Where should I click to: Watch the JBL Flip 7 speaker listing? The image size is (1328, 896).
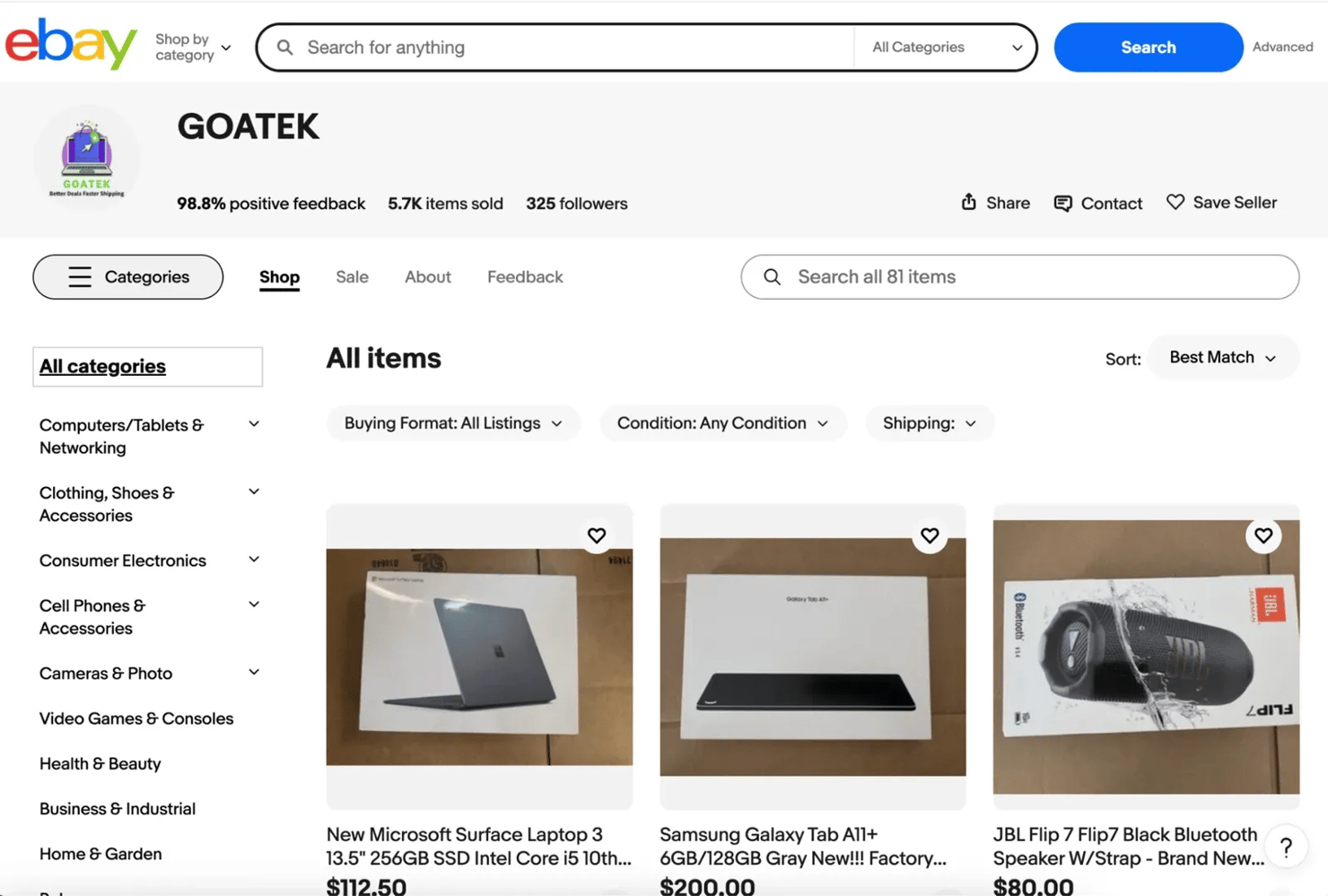(1263, 535)
